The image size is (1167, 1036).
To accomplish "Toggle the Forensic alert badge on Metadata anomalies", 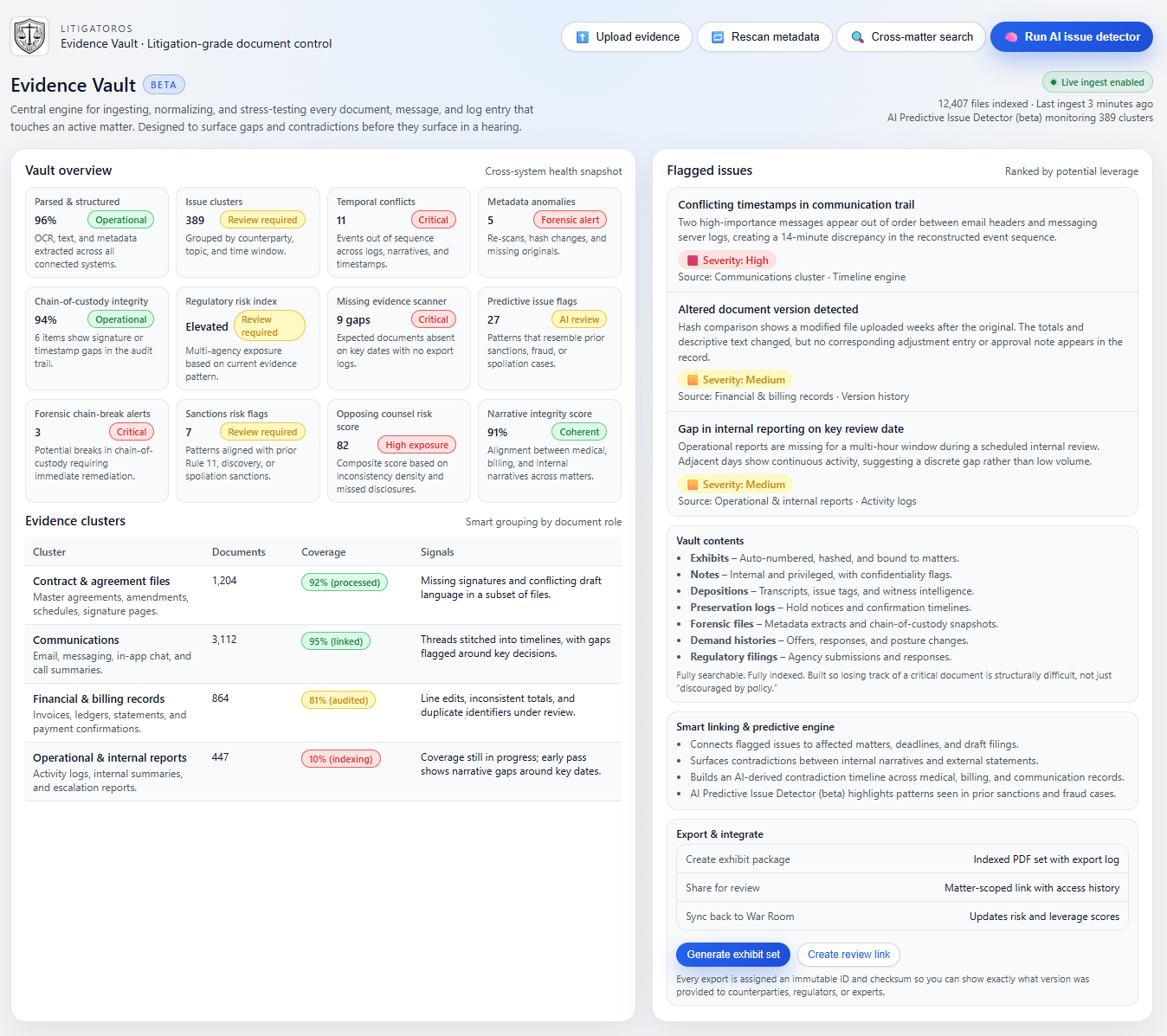I will (x=570, y=219).
